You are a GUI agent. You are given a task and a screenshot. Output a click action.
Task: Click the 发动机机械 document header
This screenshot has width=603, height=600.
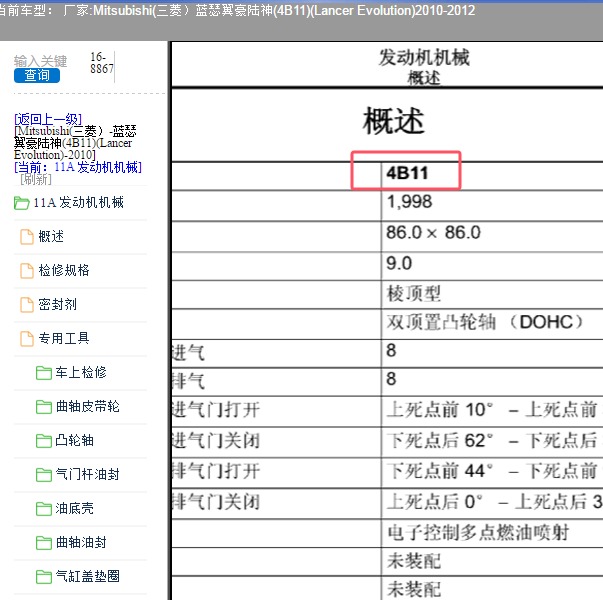coord(424,58)
